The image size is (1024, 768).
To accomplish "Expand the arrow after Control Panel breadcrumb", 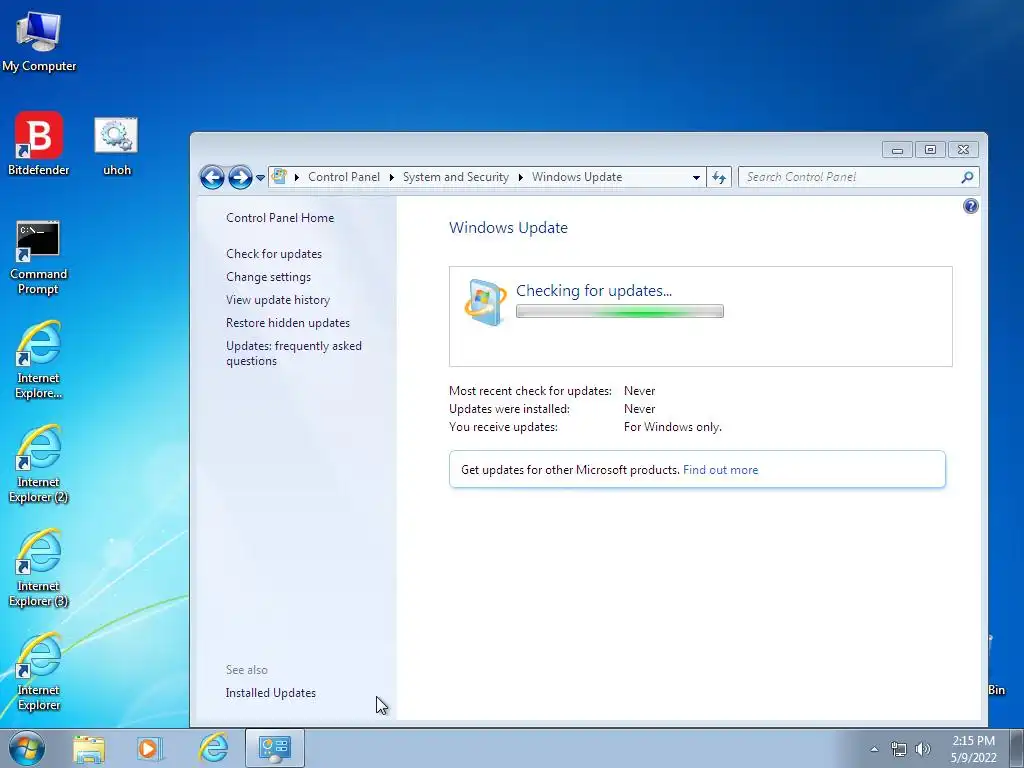I will [391, 177].
